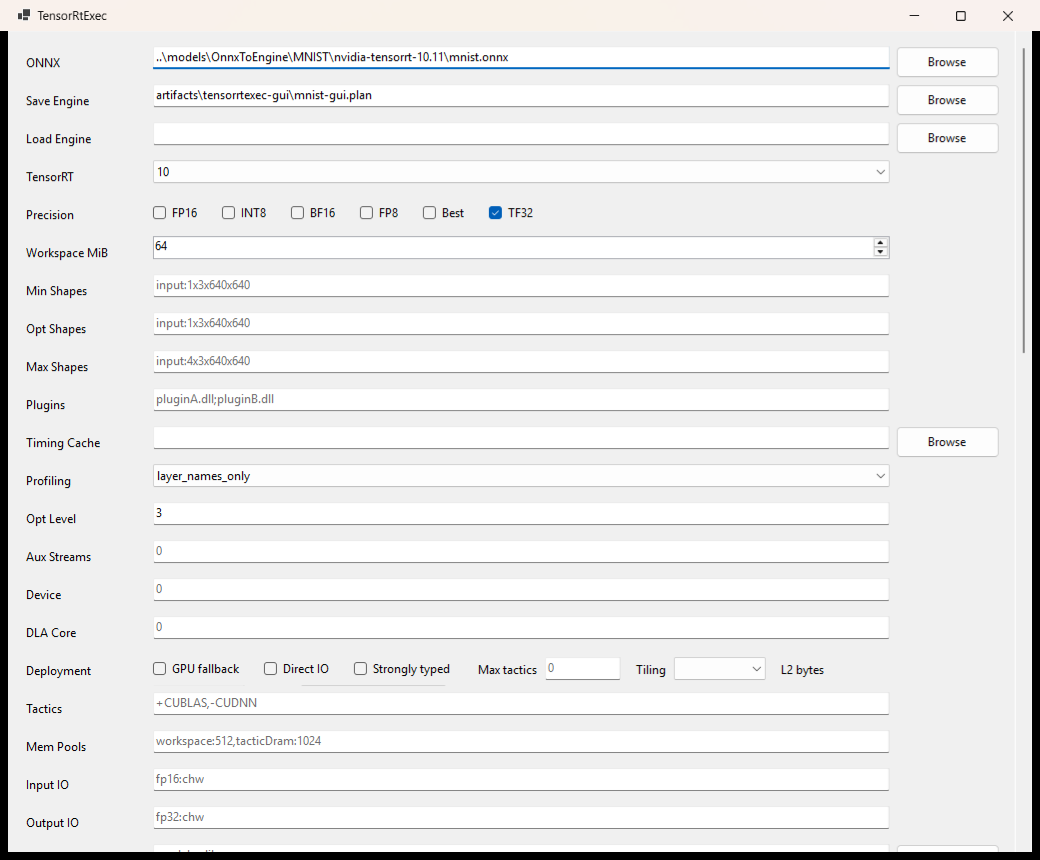Click the Device input field
This screenshot has width=1040, height=860.
521,589
